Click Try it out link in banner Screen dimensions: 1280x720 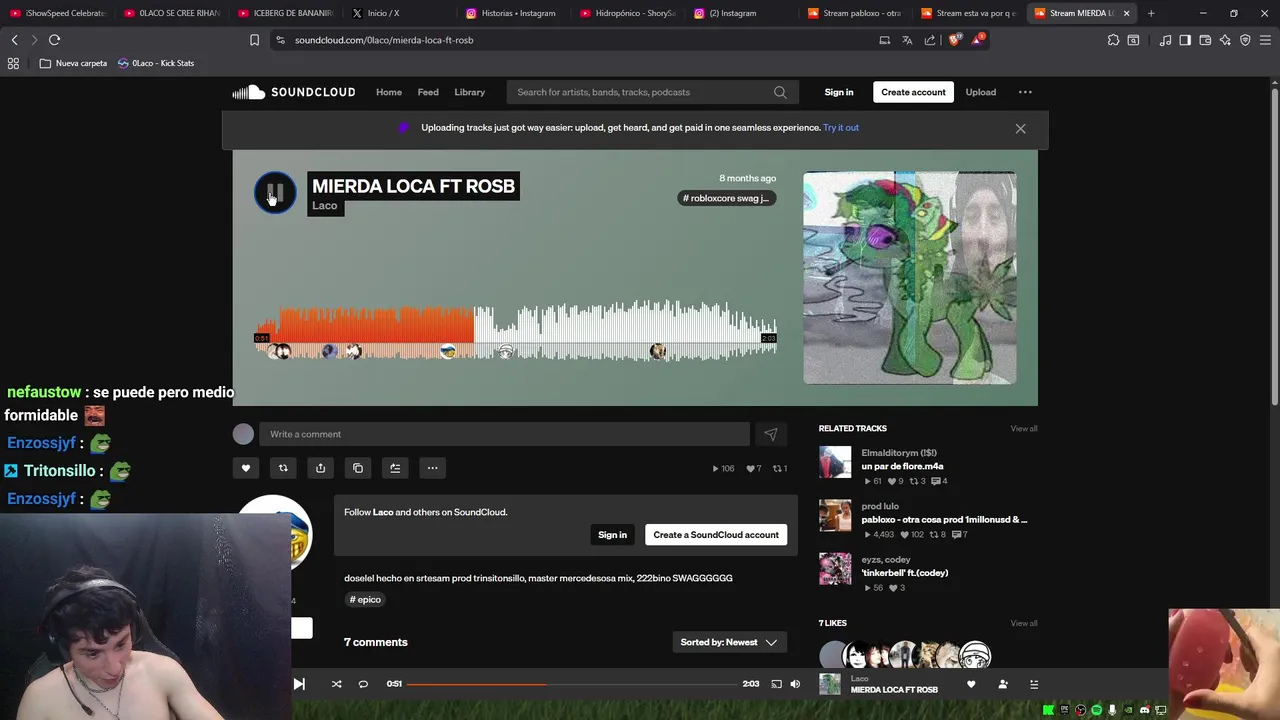[x=841, y=128]
